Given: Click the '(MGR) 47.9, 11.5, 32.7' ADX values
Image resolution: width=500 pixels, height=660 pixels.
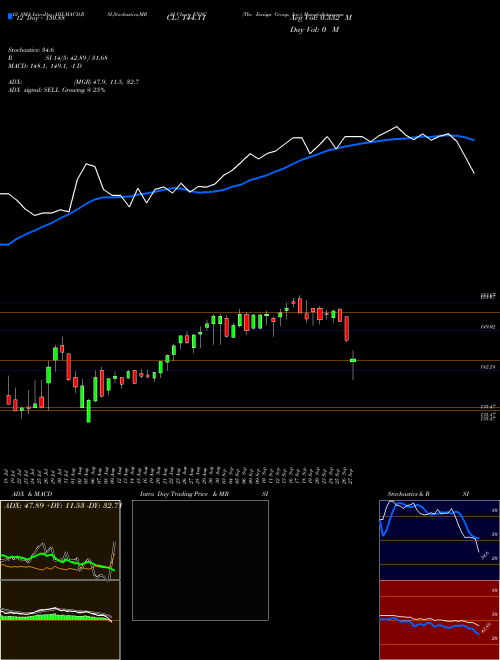Looking at the screenshot, I should pos(106,82).
